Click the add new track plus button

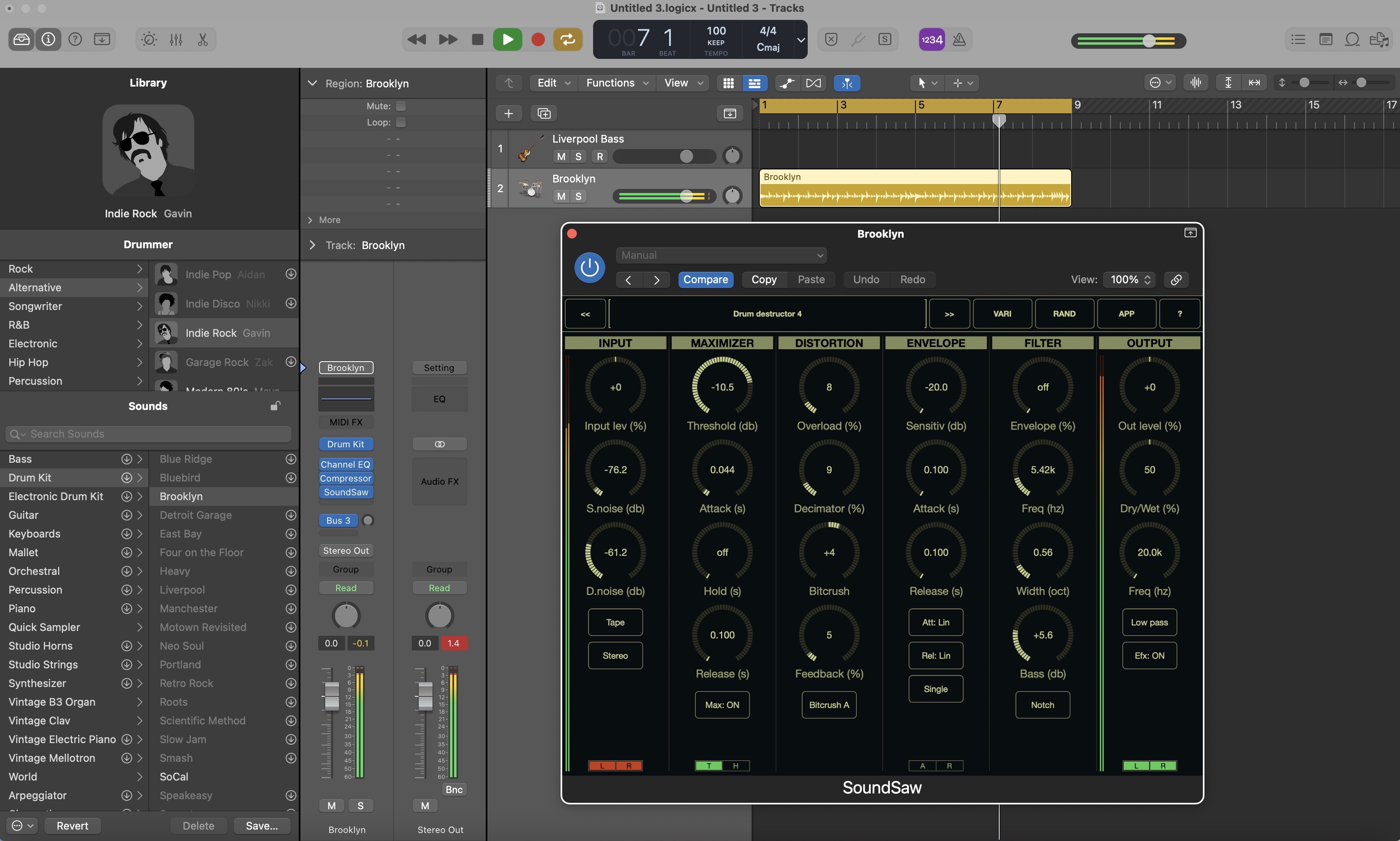(x=509, y=113)
